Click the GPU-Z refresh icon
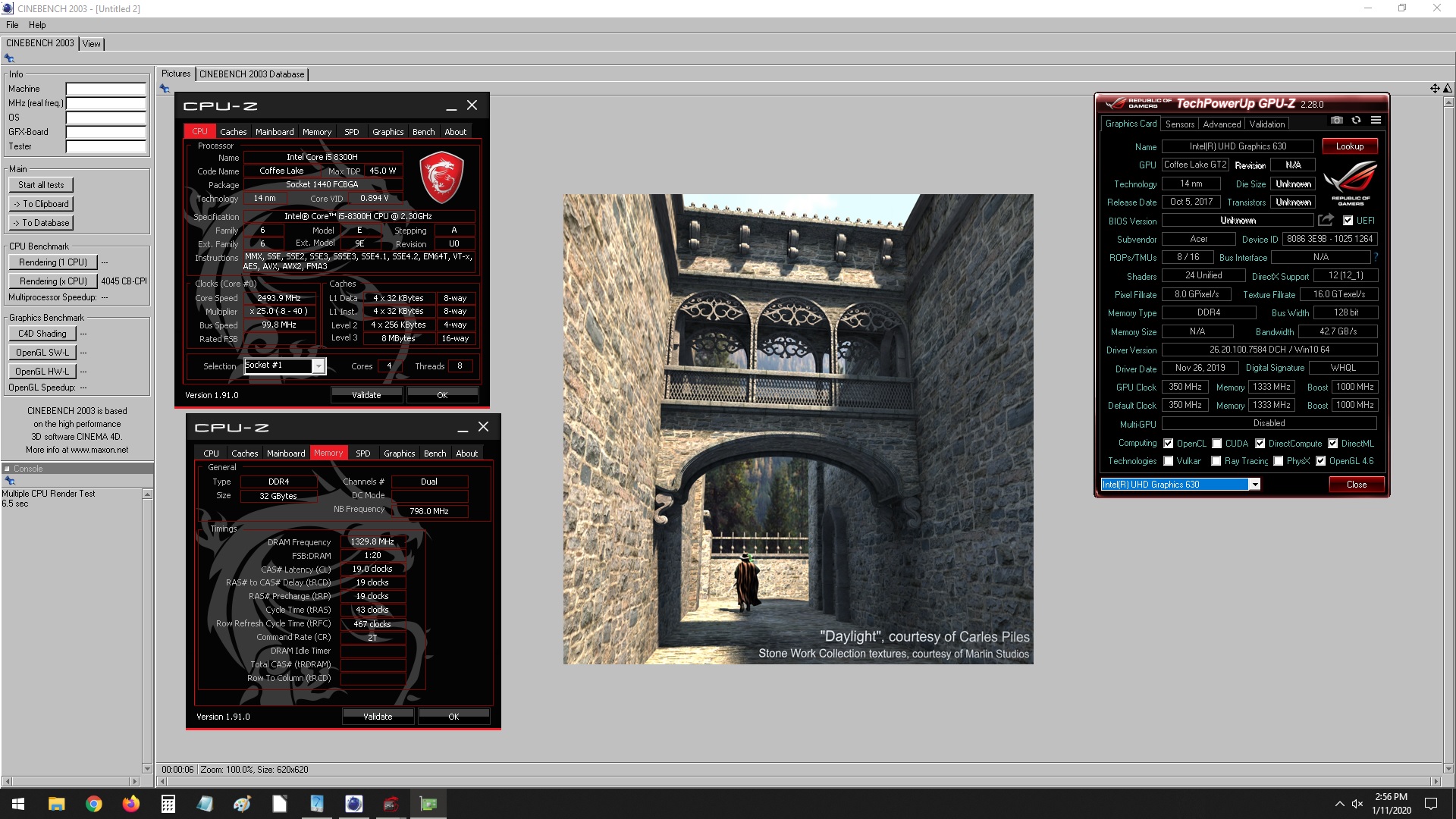 point(1356,121)
